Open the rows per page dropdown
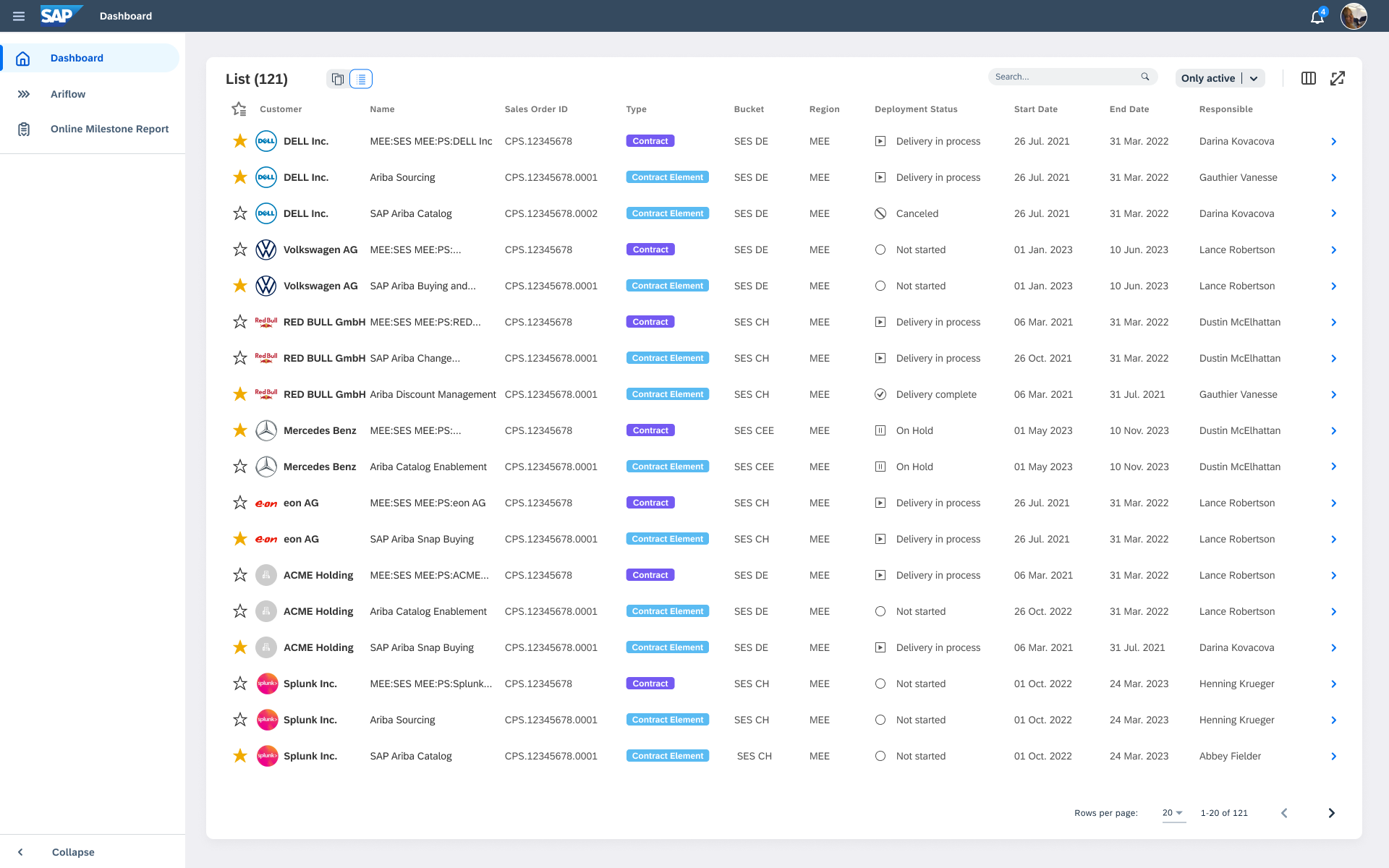 [x=1173, y=813]
